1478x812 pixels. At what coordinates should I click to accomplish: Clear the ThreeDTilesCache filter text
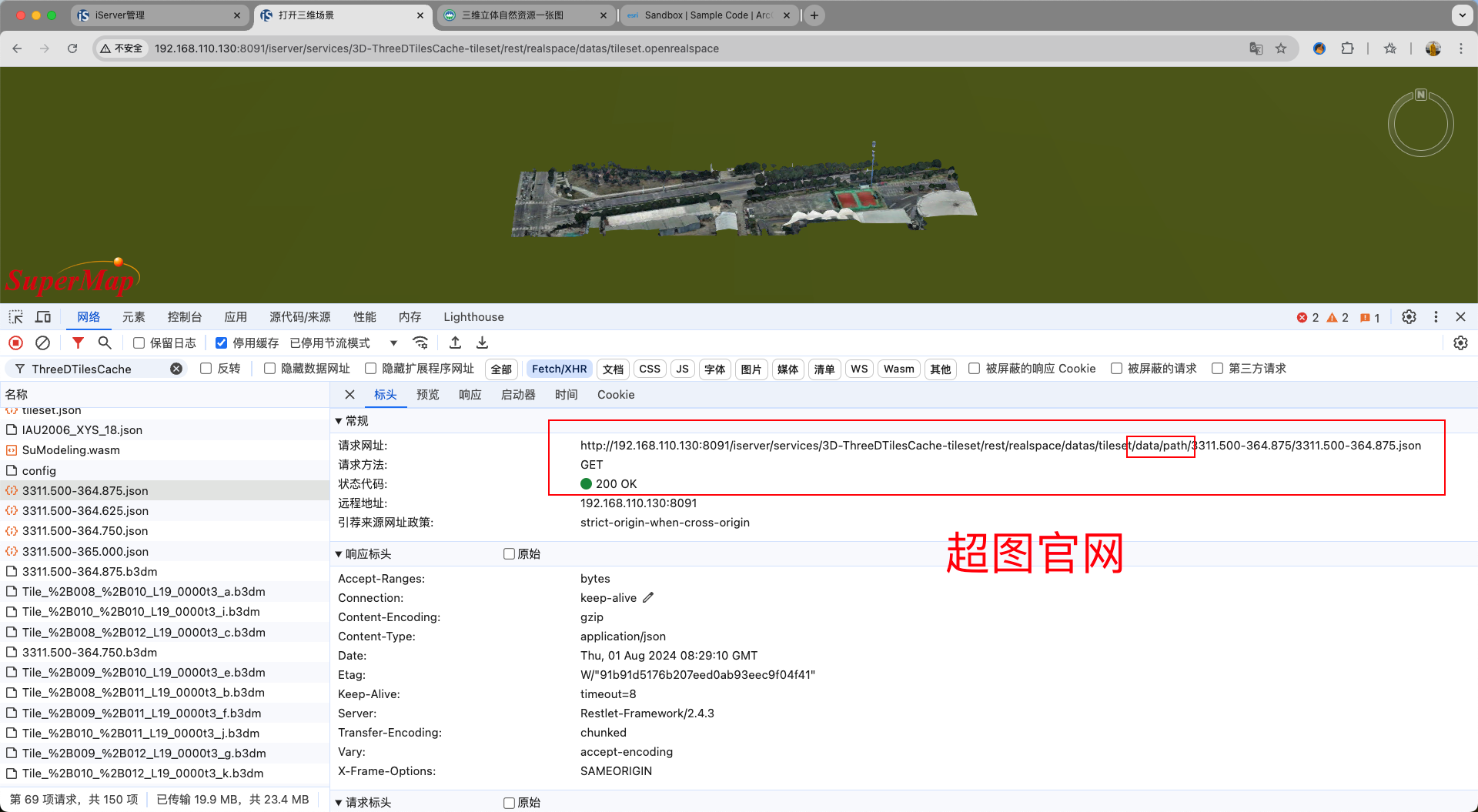click(176, 369)
